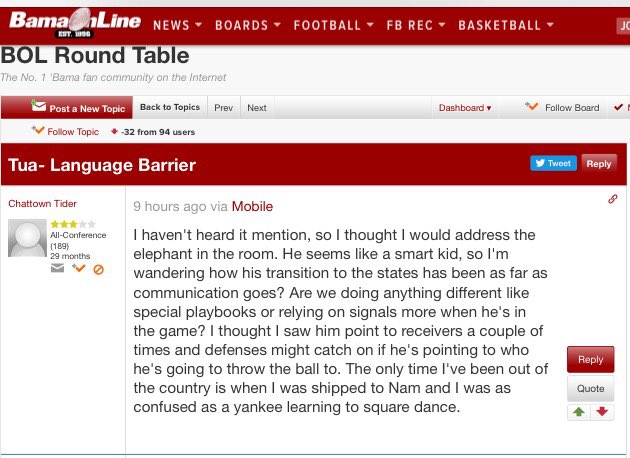The height and width of the screenshot is (458, 630).
Task: Expand the NEWS dropdown menu
Action: [177, 25]
